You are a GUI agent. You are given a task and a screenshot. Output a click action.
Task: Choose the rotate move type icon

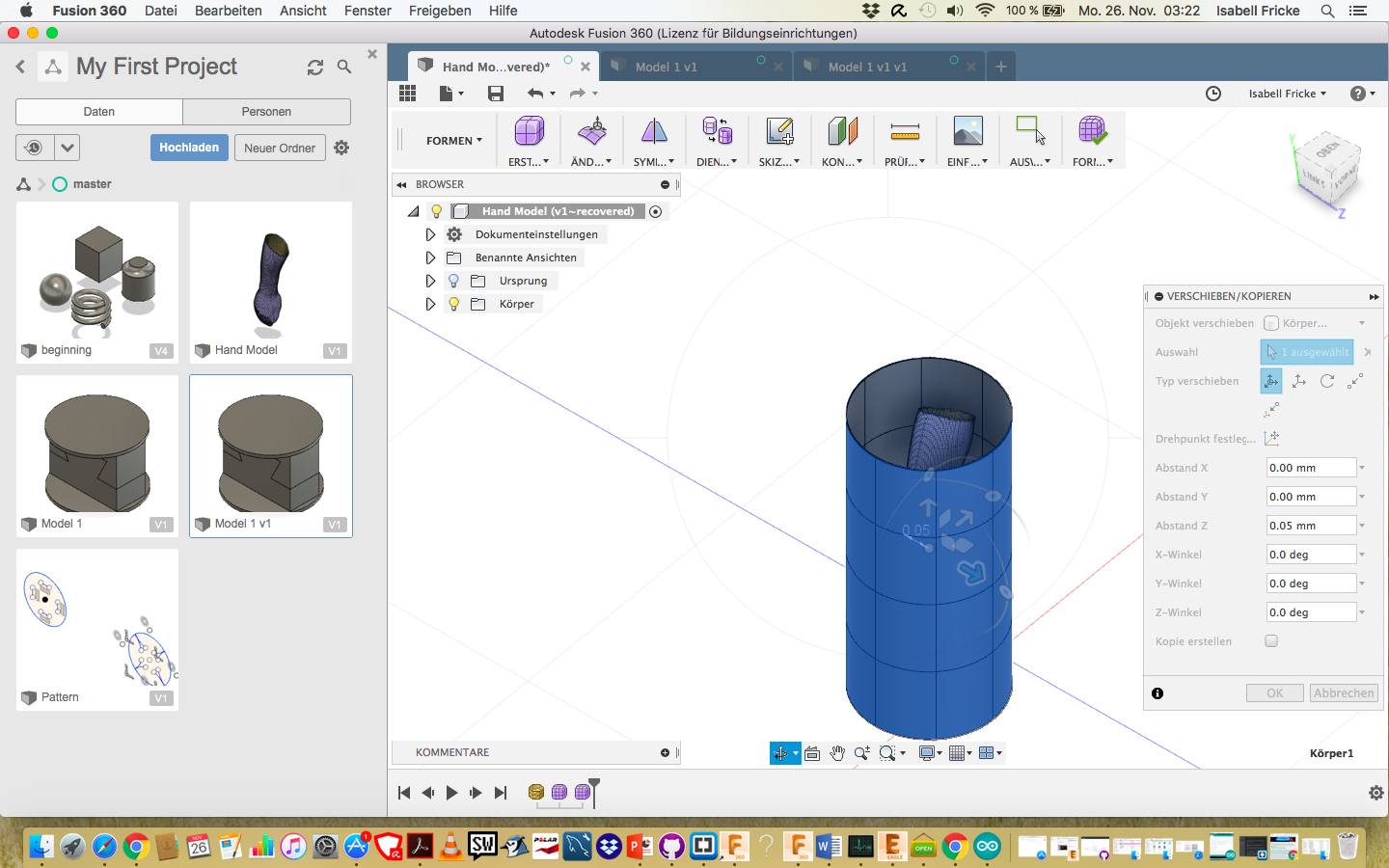click(1327, 381)
